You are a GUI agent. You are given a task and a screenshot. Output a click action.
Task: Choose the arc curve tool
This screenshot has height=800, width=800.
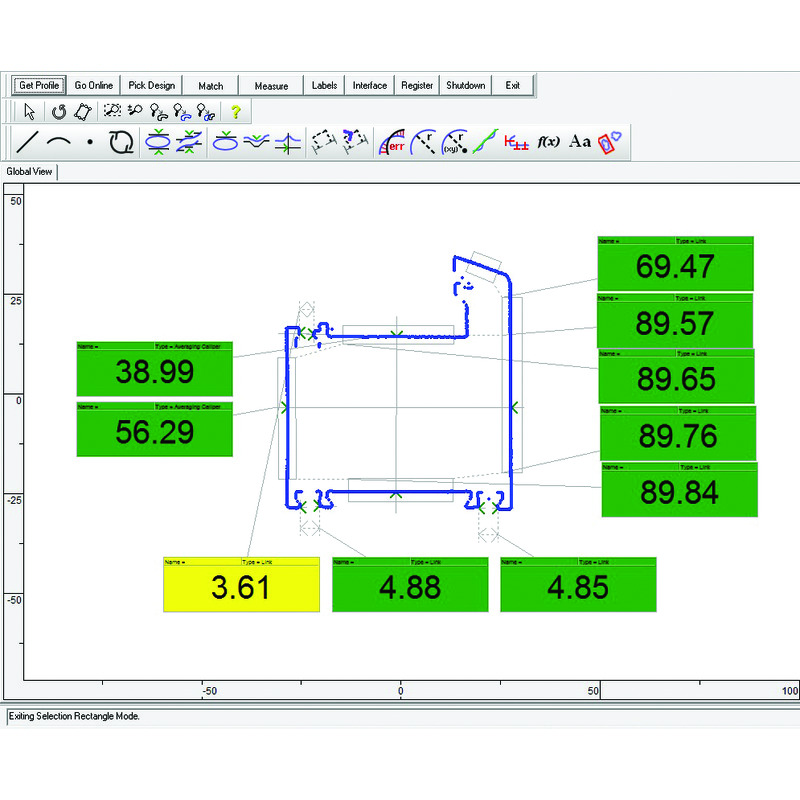coord(59,143)
